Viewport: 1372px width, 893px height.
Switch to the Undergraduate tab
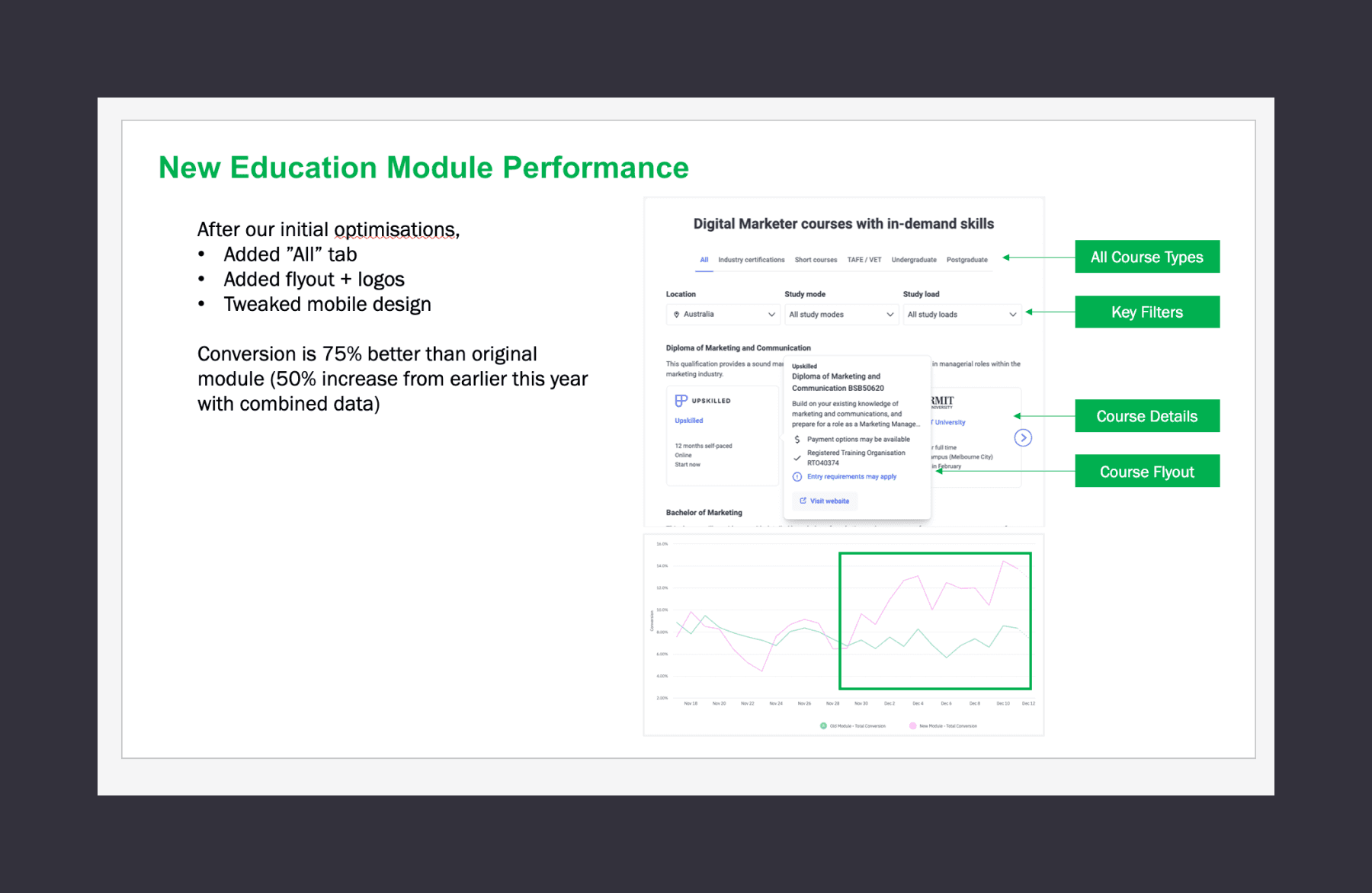[914, 260]
